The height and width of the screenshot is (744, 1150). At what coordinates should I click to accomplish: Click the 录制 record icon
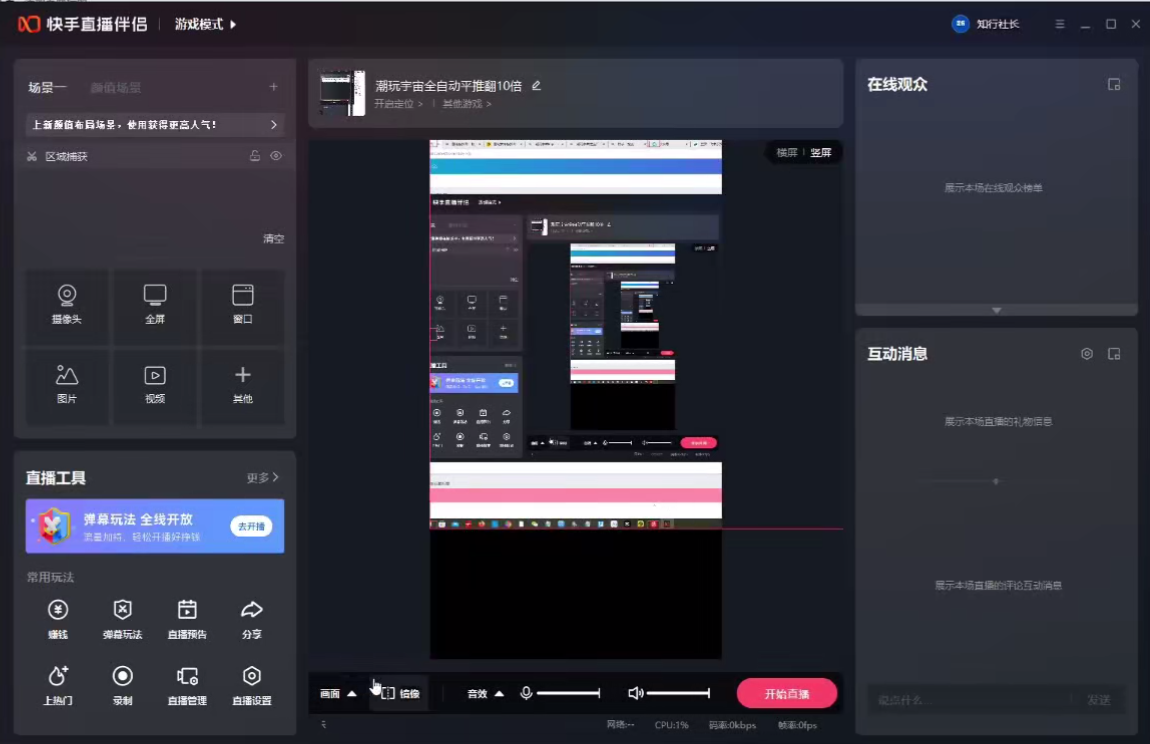(x=122, y=684)
